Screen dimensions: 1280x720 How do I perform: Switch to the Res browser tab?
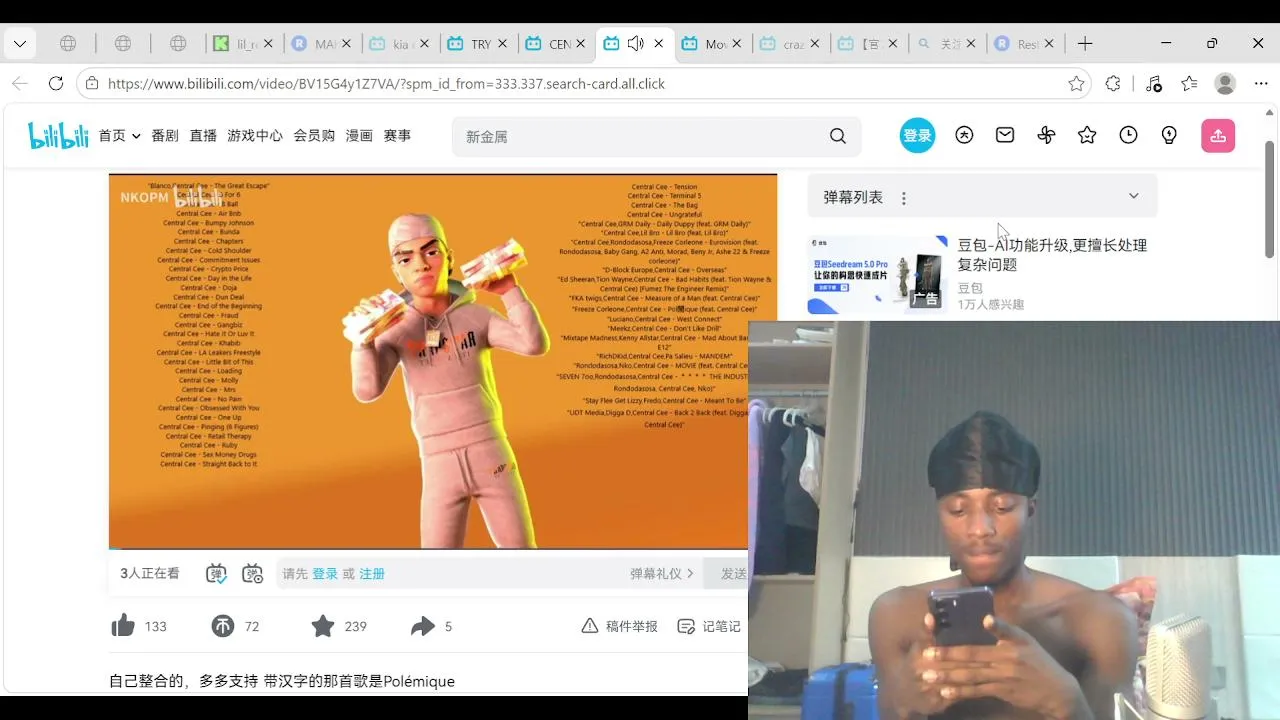coord(1023,44)
